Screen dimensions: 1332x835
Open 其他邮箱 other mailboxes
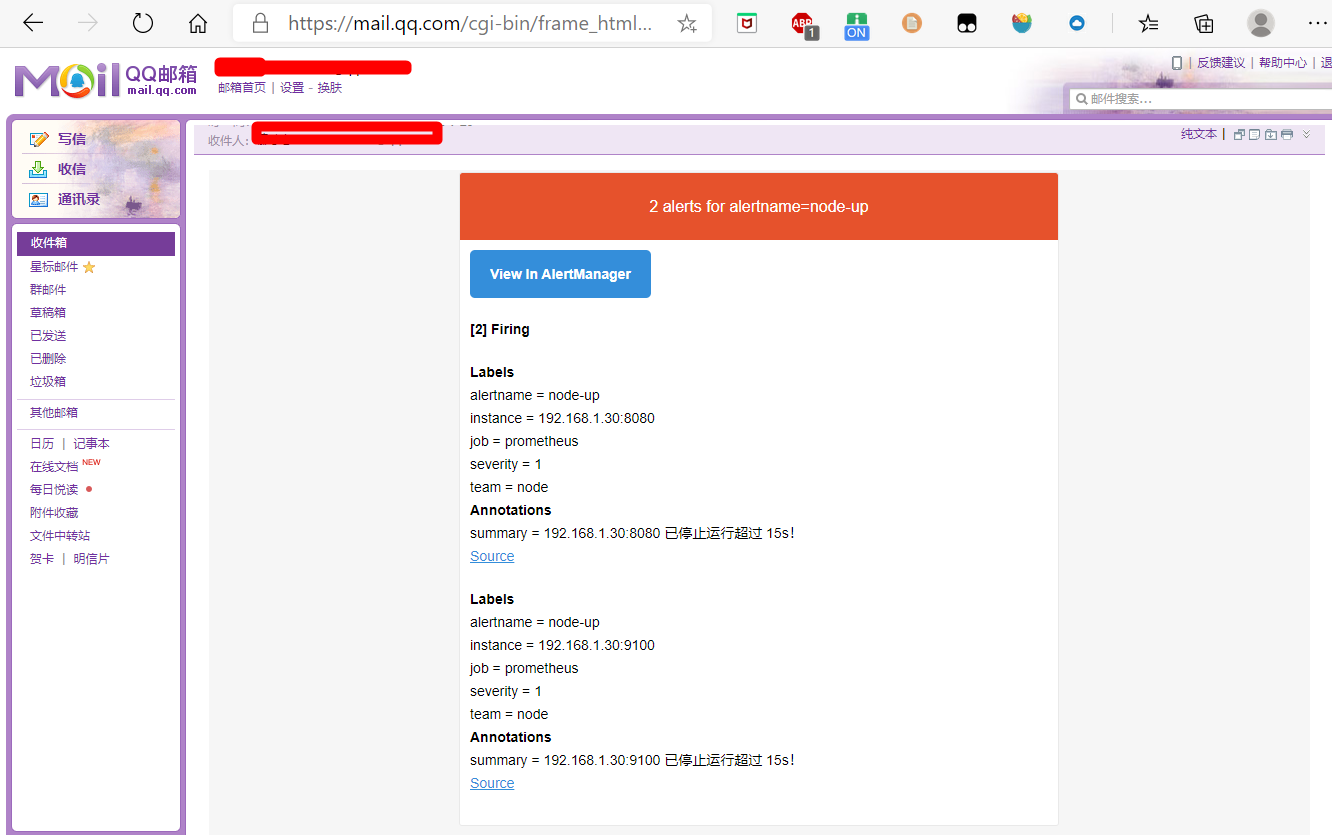click(x=54, y=413)
